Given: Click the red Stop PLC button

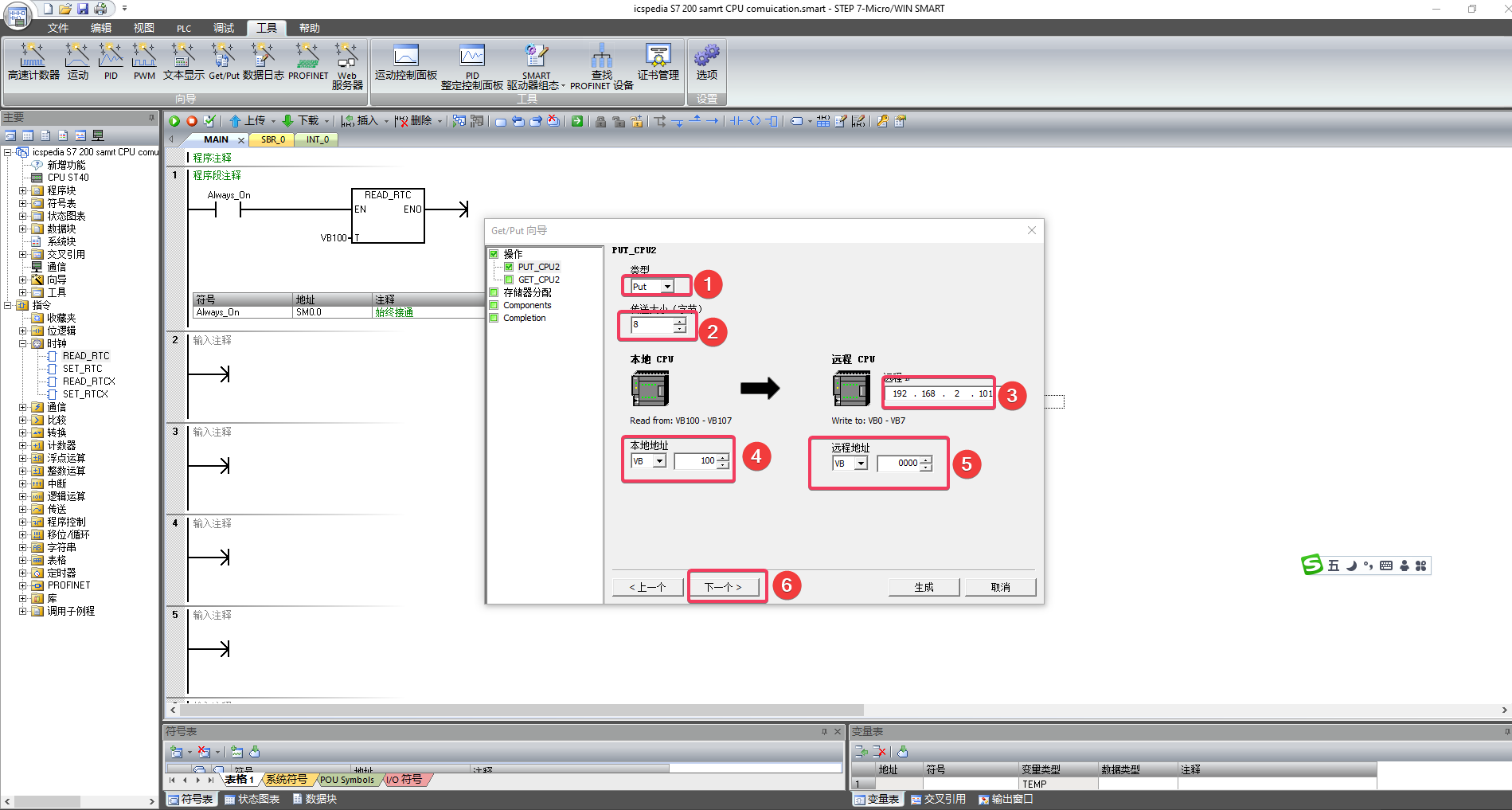Looking at the screenshot, I should [192, 121].
